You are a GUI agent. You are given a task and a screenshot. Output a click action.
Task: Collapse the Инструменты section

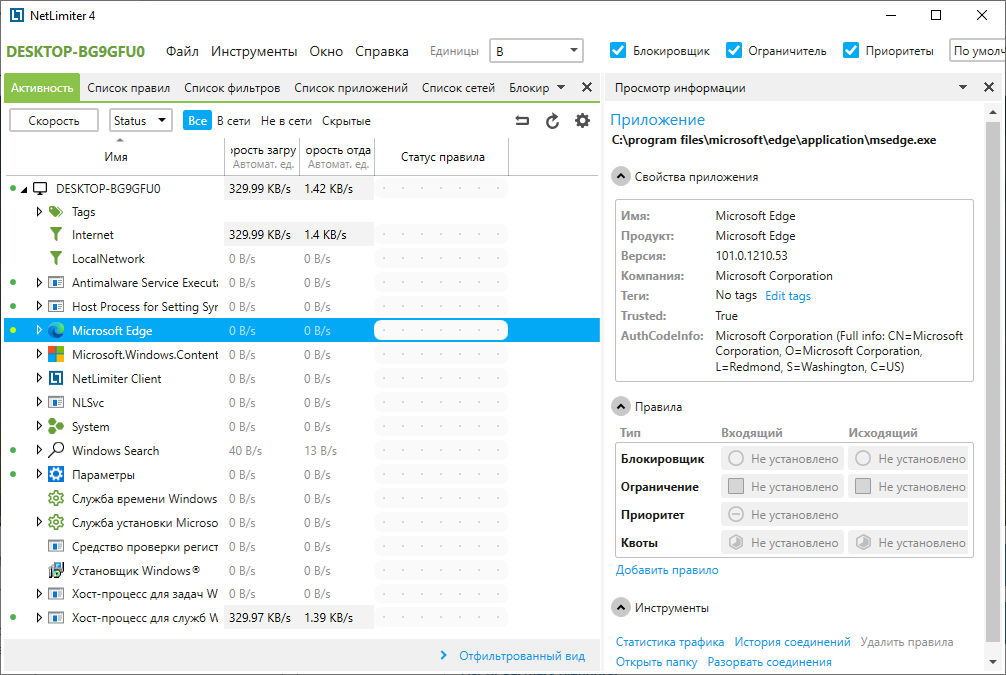(620, 607)
